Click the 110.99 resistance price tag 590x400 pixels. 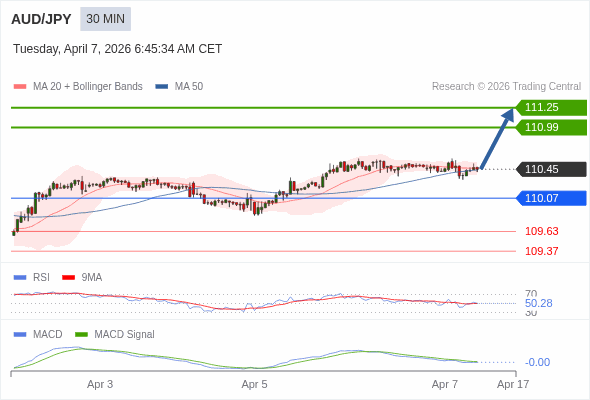point(551,127)
